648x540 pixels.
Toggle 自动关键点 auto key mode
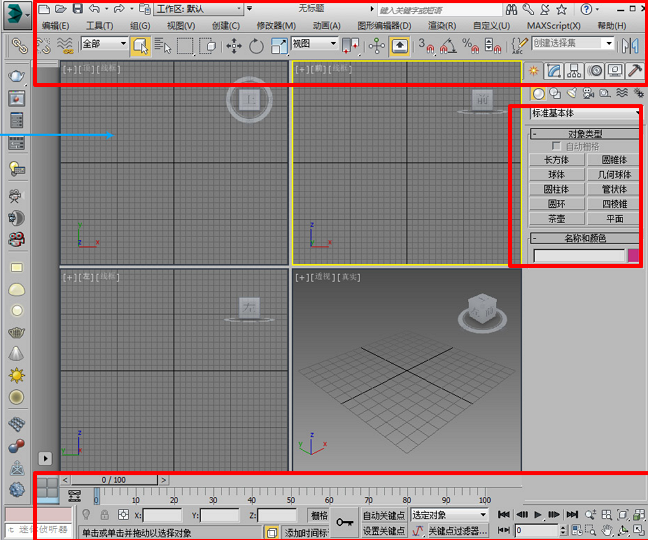tap(384, 515)
